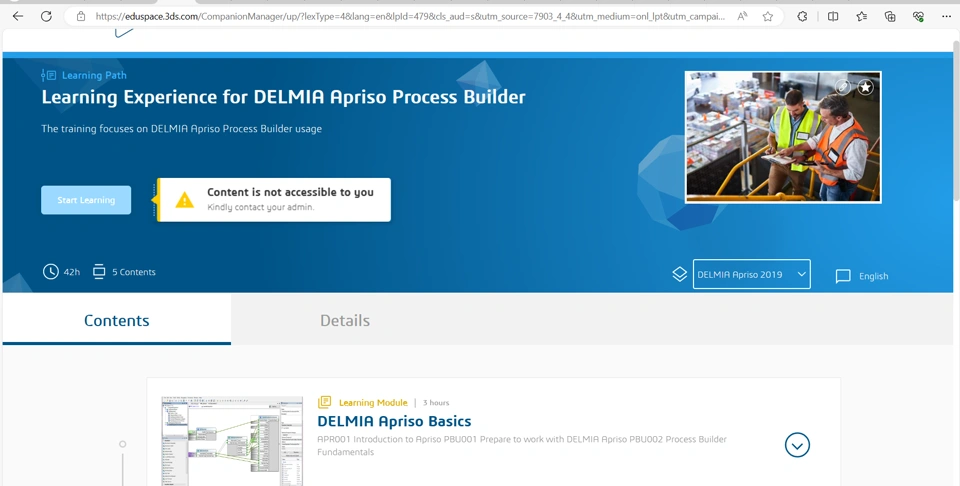The image size is (960, 486).
Task: Click the '3 hours' duration text
Action: tap(436, 403)
